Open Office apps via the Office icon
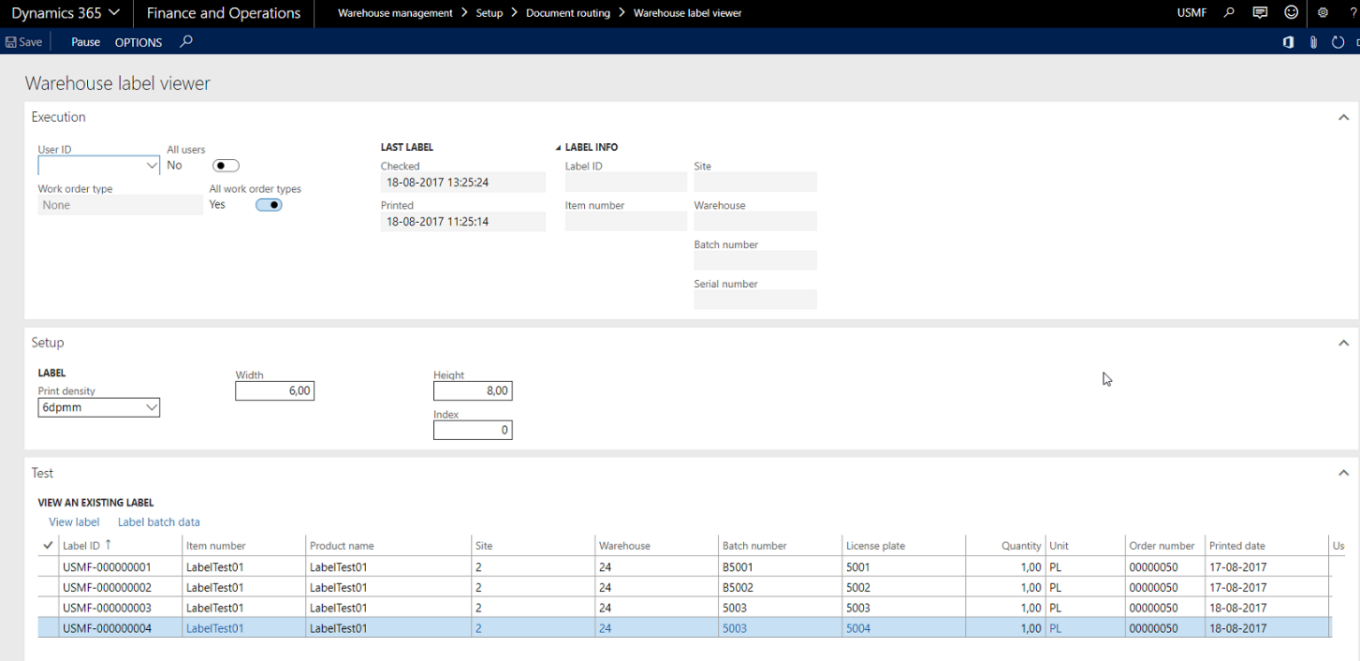Image resolution: width=1360 pixels, height=661 pixels. click(1288, 42)
